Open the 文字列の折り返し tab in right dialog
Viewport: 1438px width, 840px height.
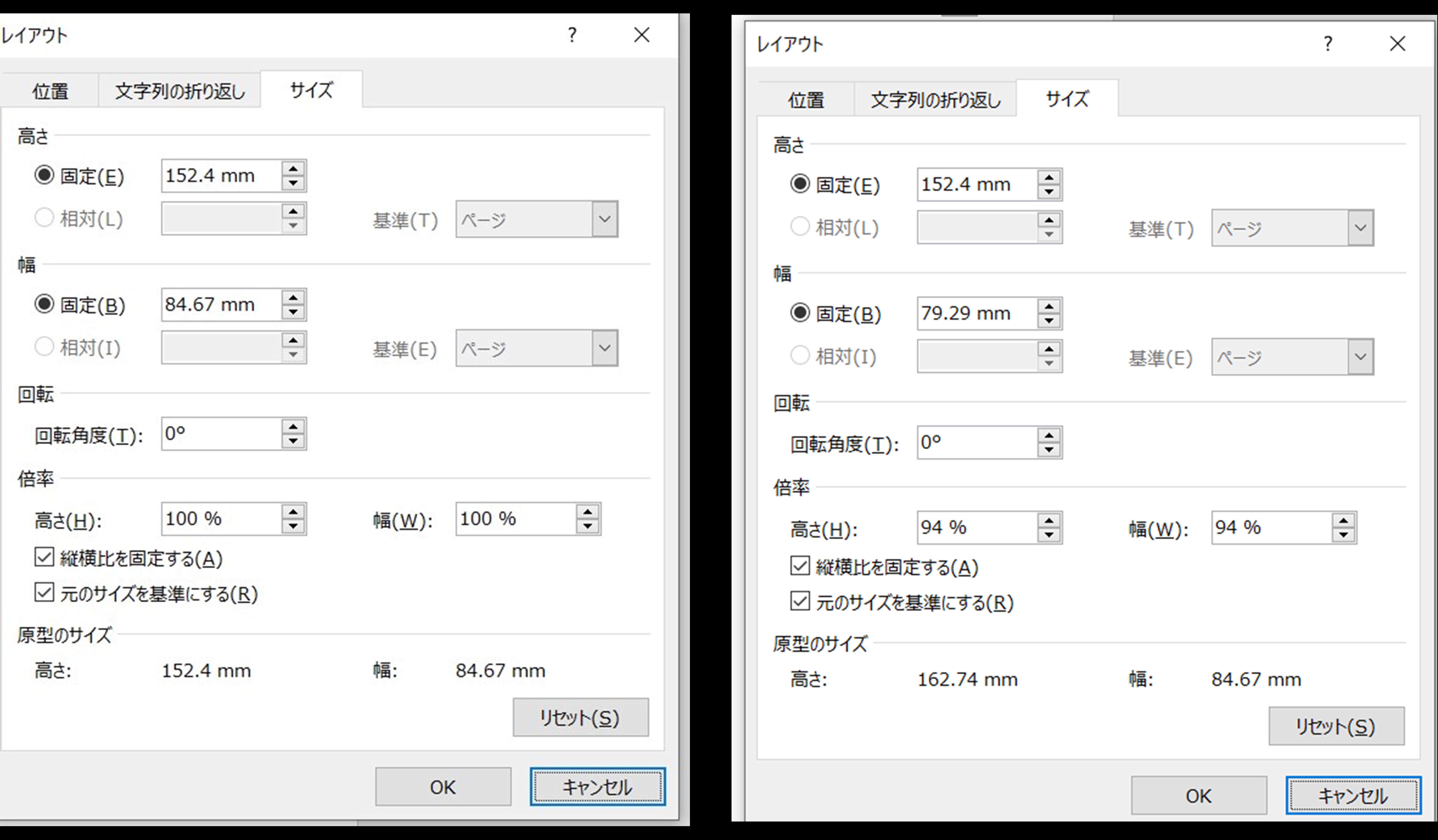click(936, 100)
